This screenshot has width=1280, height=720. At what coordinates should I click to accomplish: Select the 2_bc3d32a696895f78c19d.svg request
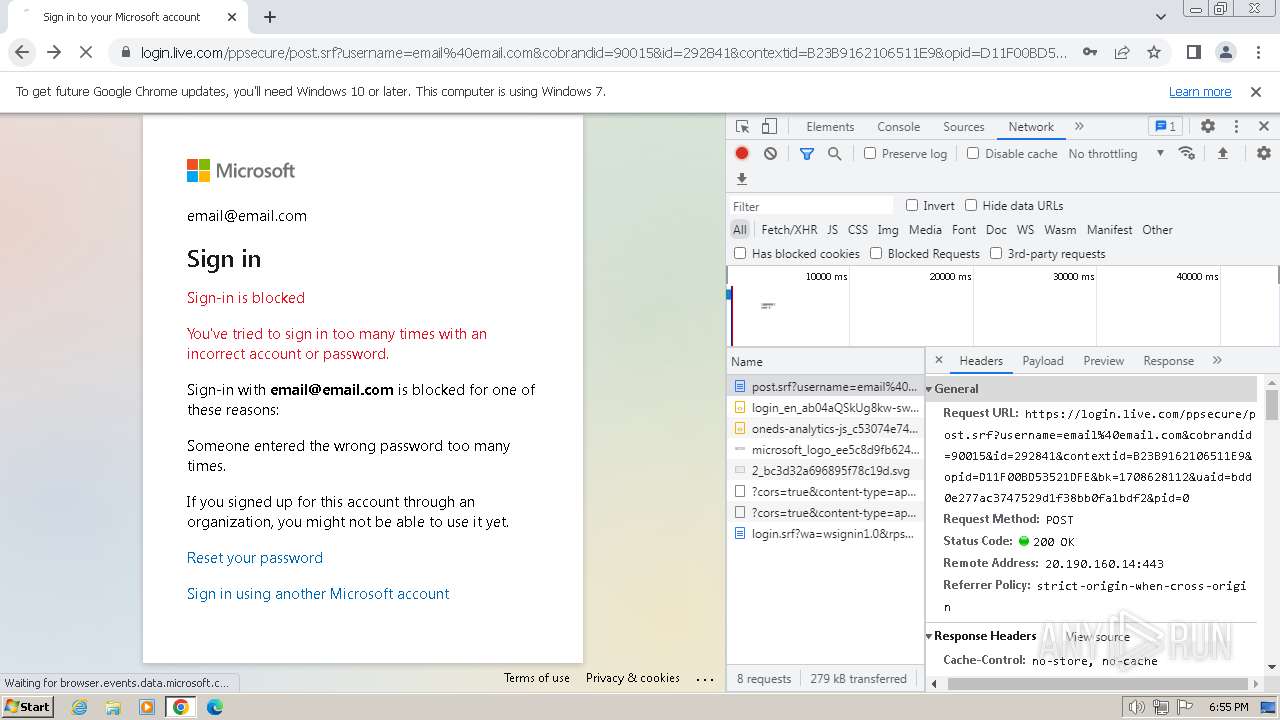(x=826, y=470)
